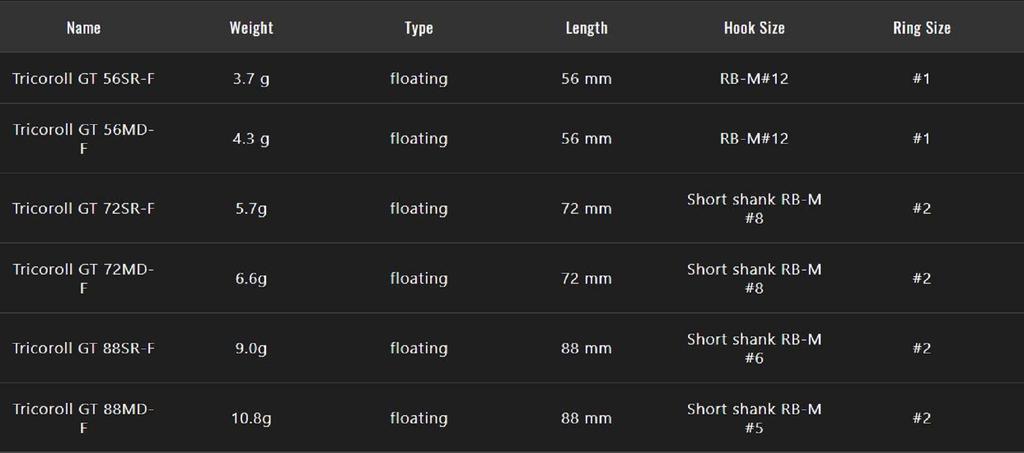Click the Short shank RB-M #6 cell
Image resolution: width=1024 pixels, height=453 pixels.
coord(754,348)
